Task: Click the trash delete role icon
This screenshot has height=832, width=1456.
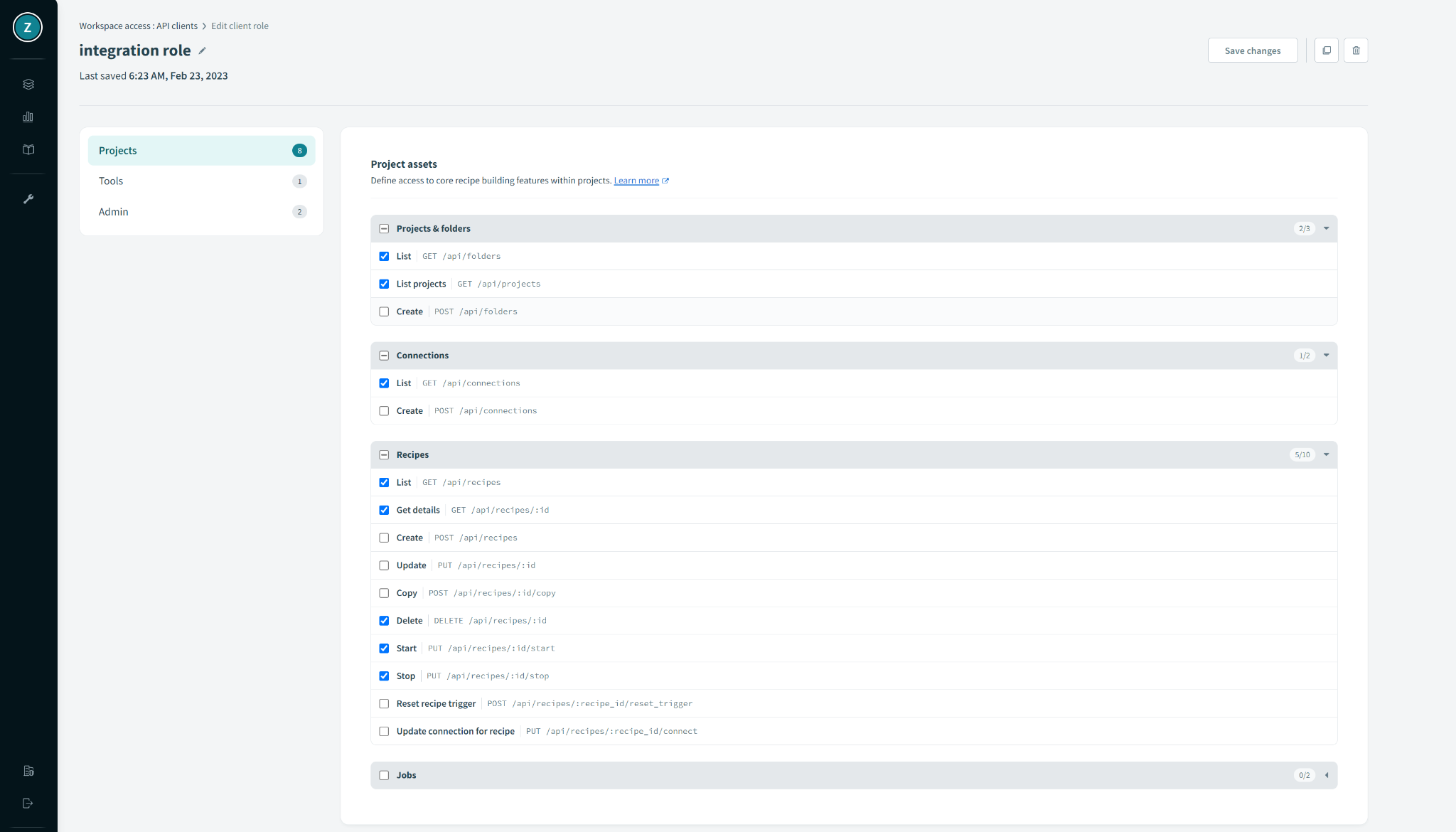Action: pos(1356,50)
